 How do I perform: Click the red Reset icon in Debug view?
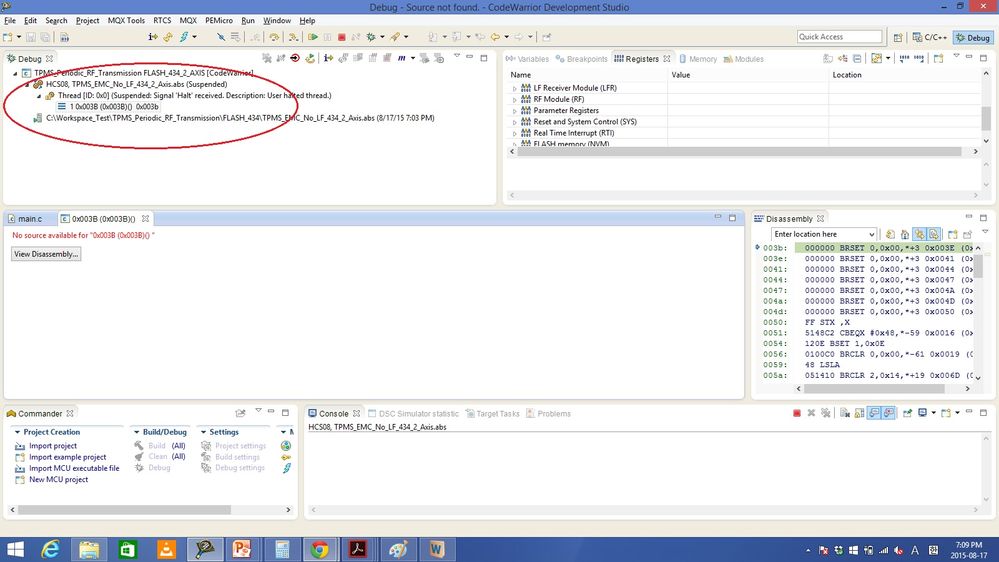pos(295,58)
